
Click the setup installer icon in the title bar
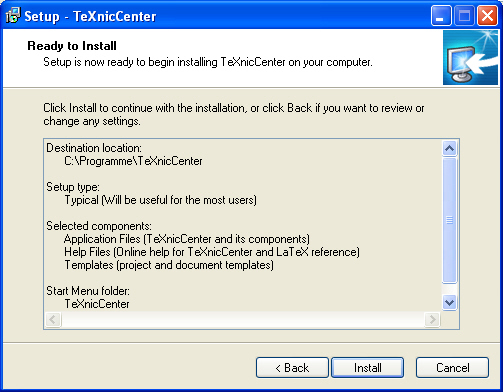point(13,16)
